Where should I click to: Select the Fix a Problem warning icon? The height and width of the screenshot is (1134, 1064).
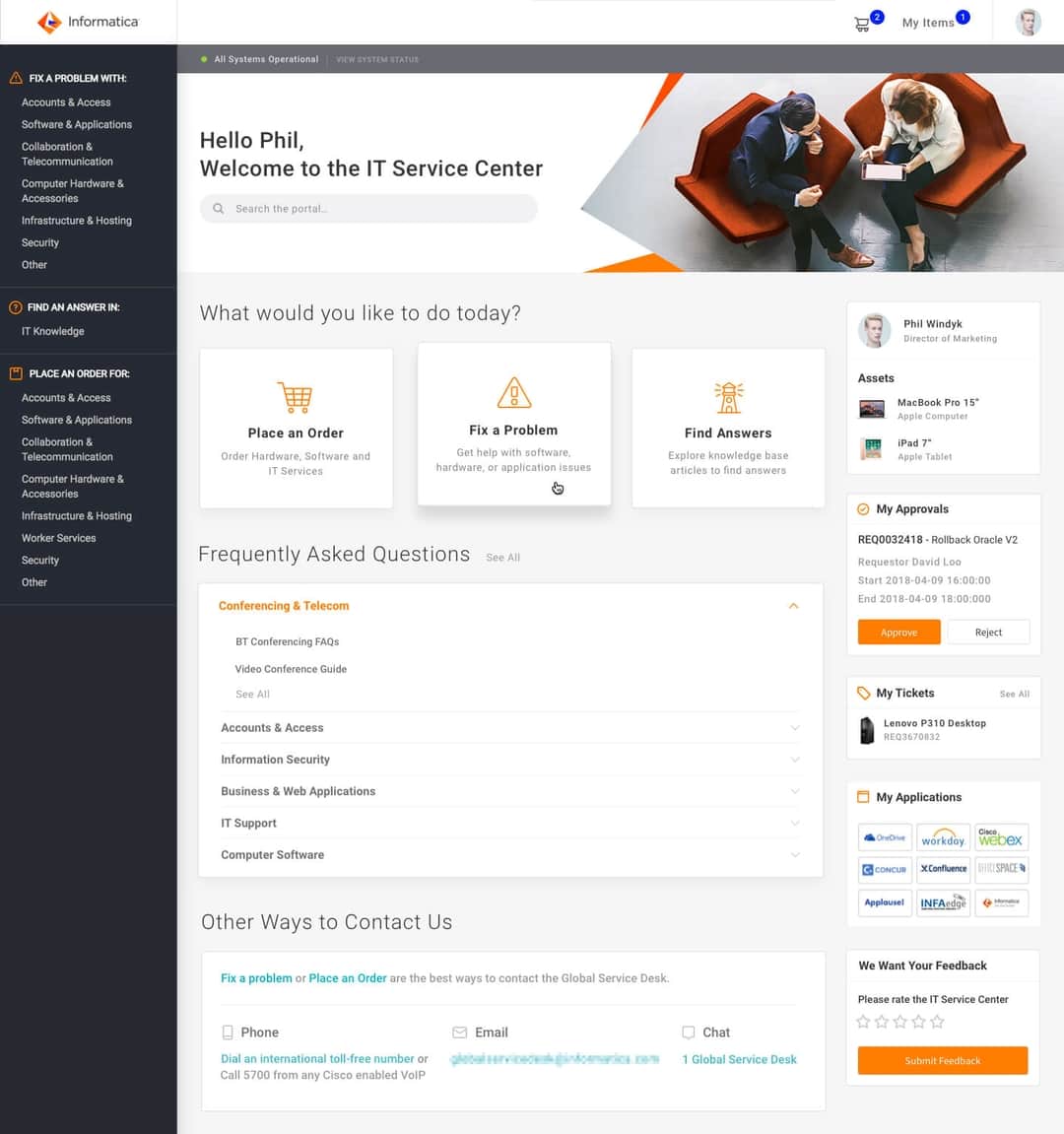click(513, 391)
